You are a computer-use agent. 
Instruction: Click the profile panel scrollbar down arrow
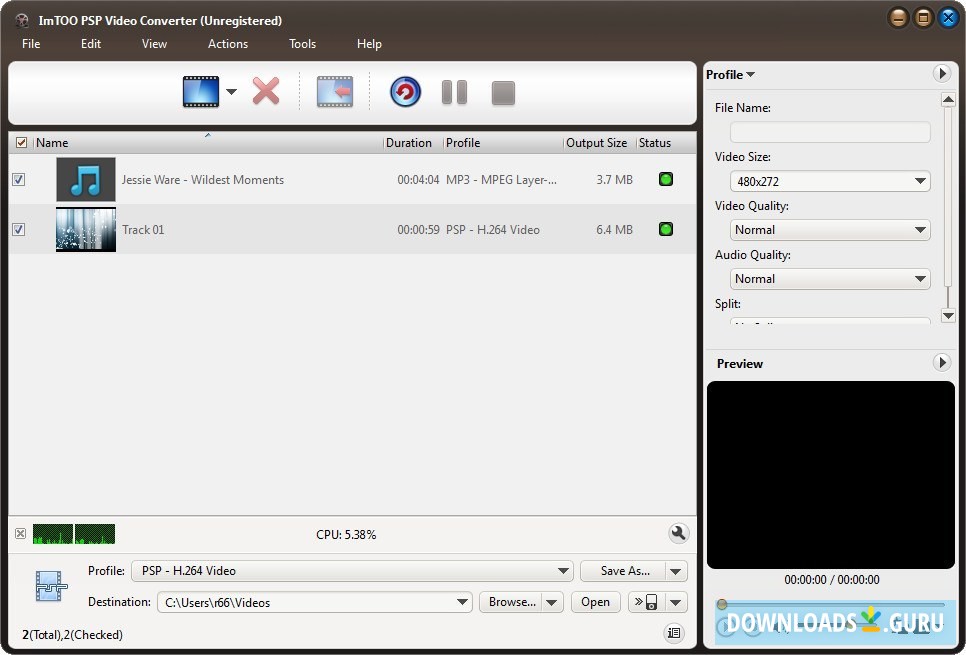pyautogui.click(x=948, y=315)
